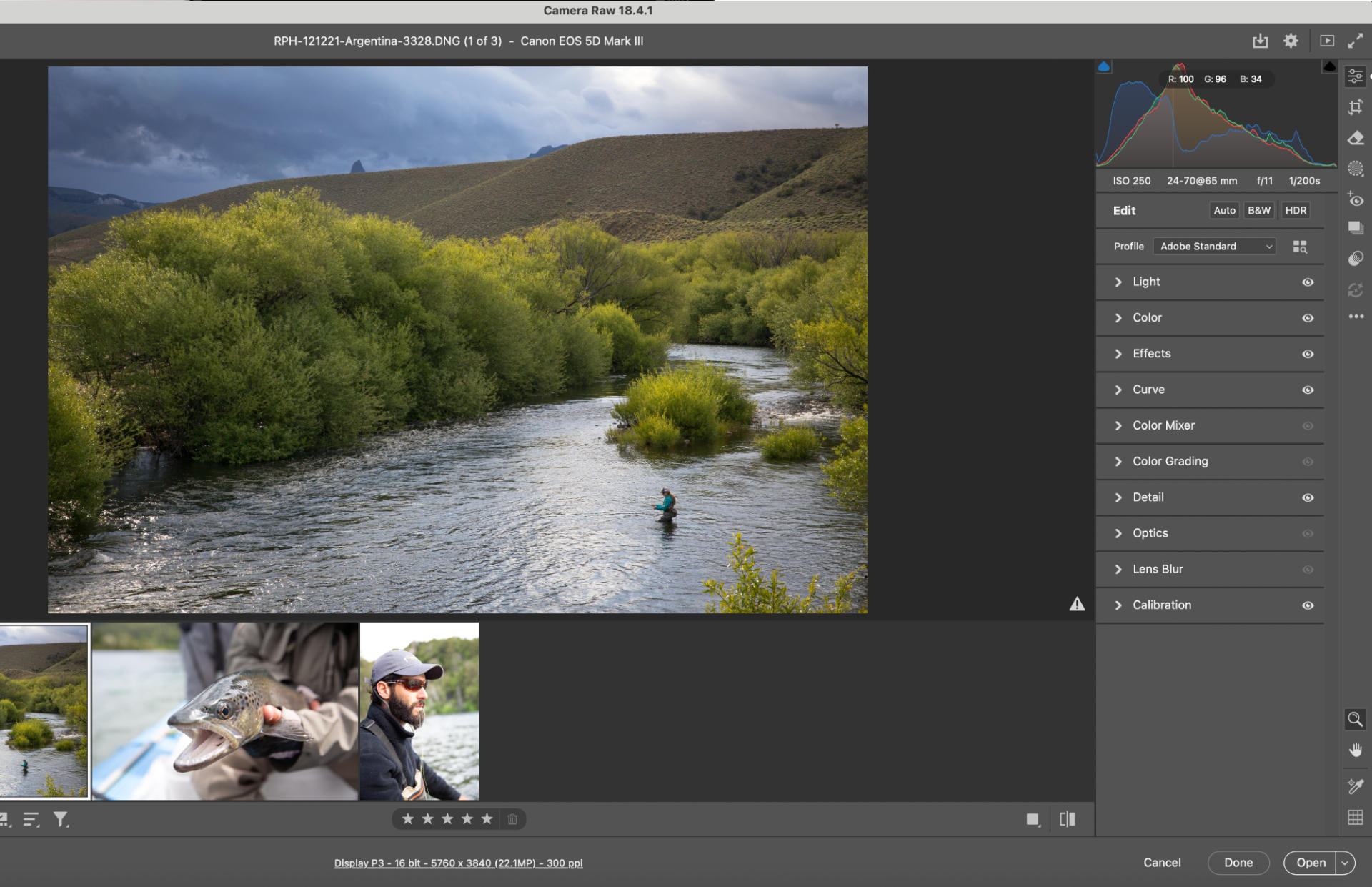This screenshot has width=1372, height=887.
Task: Select the Color Sampler eyedropper tool
Action: click(1355, 786)
